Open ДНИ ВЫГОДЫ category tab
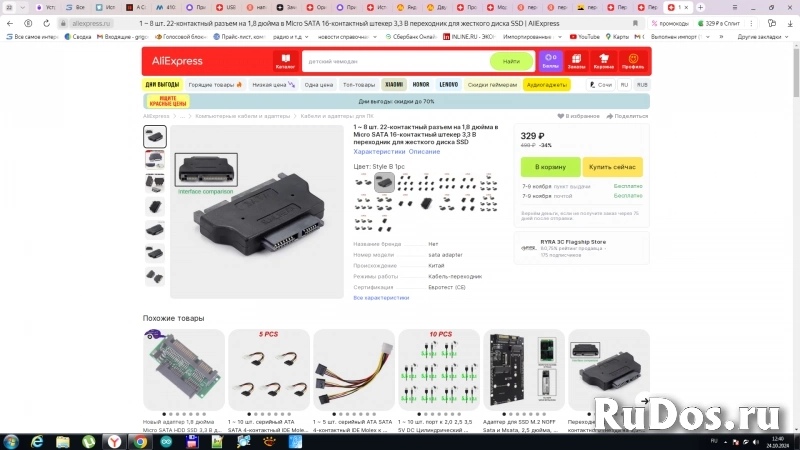The image size is (800, 450). (162, 85)
